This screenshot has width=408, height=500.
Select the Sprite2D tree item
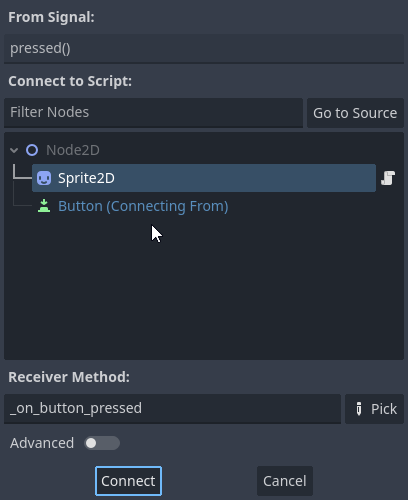(204, 178)
